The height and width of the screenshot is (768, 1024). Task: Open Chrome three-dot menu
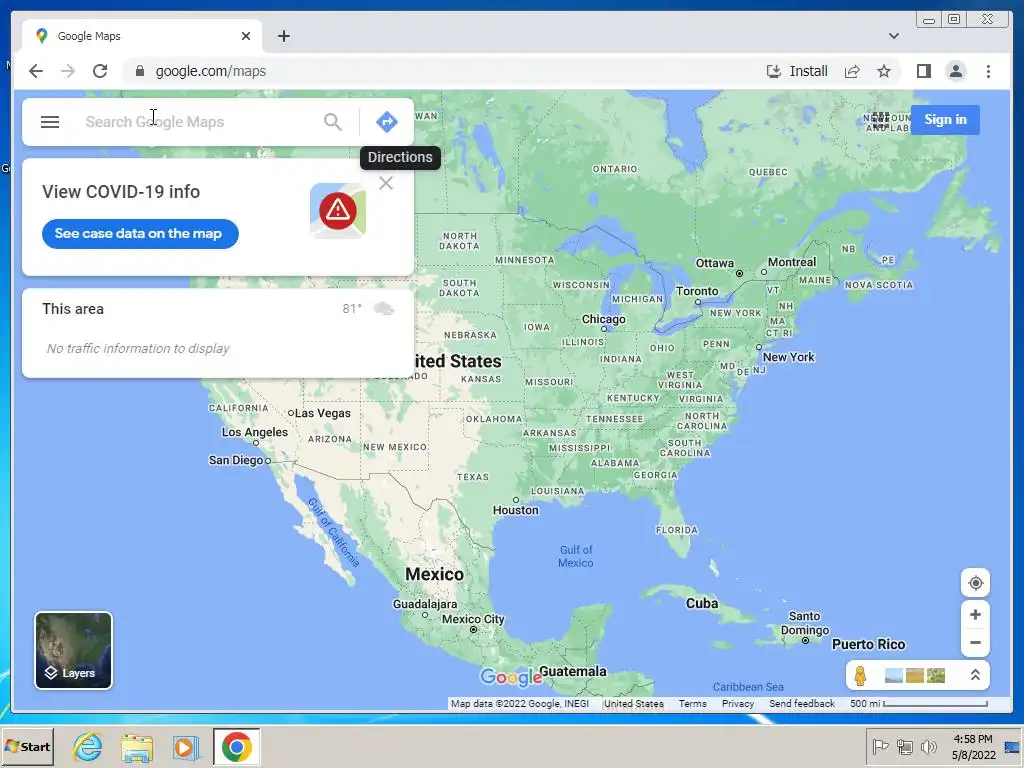tap(988, 71)
